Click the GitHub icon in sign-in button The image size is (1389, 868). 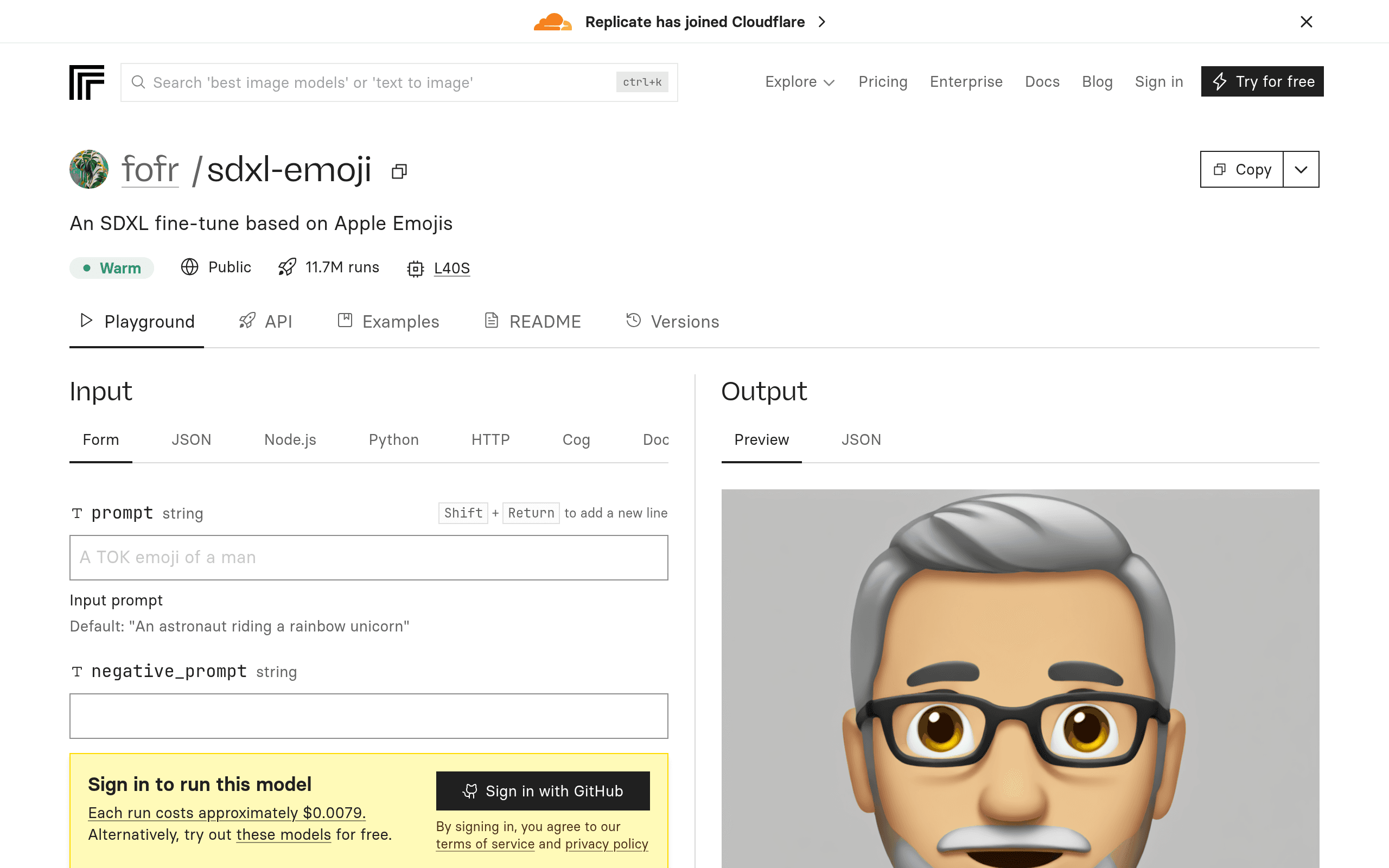point(470,791)
